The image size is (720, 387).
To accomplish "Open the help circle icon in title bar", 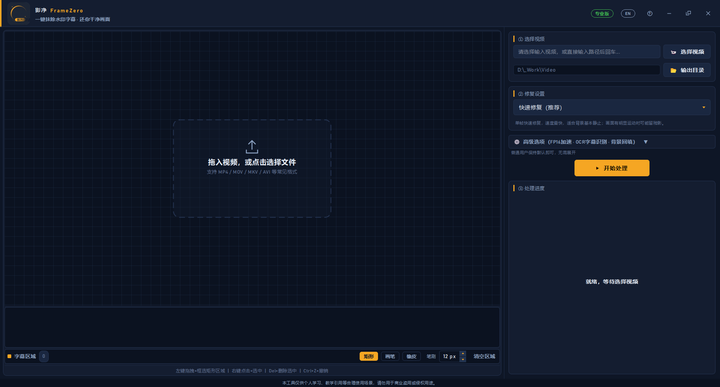I will pyautogui.click(x=649, y=14).
